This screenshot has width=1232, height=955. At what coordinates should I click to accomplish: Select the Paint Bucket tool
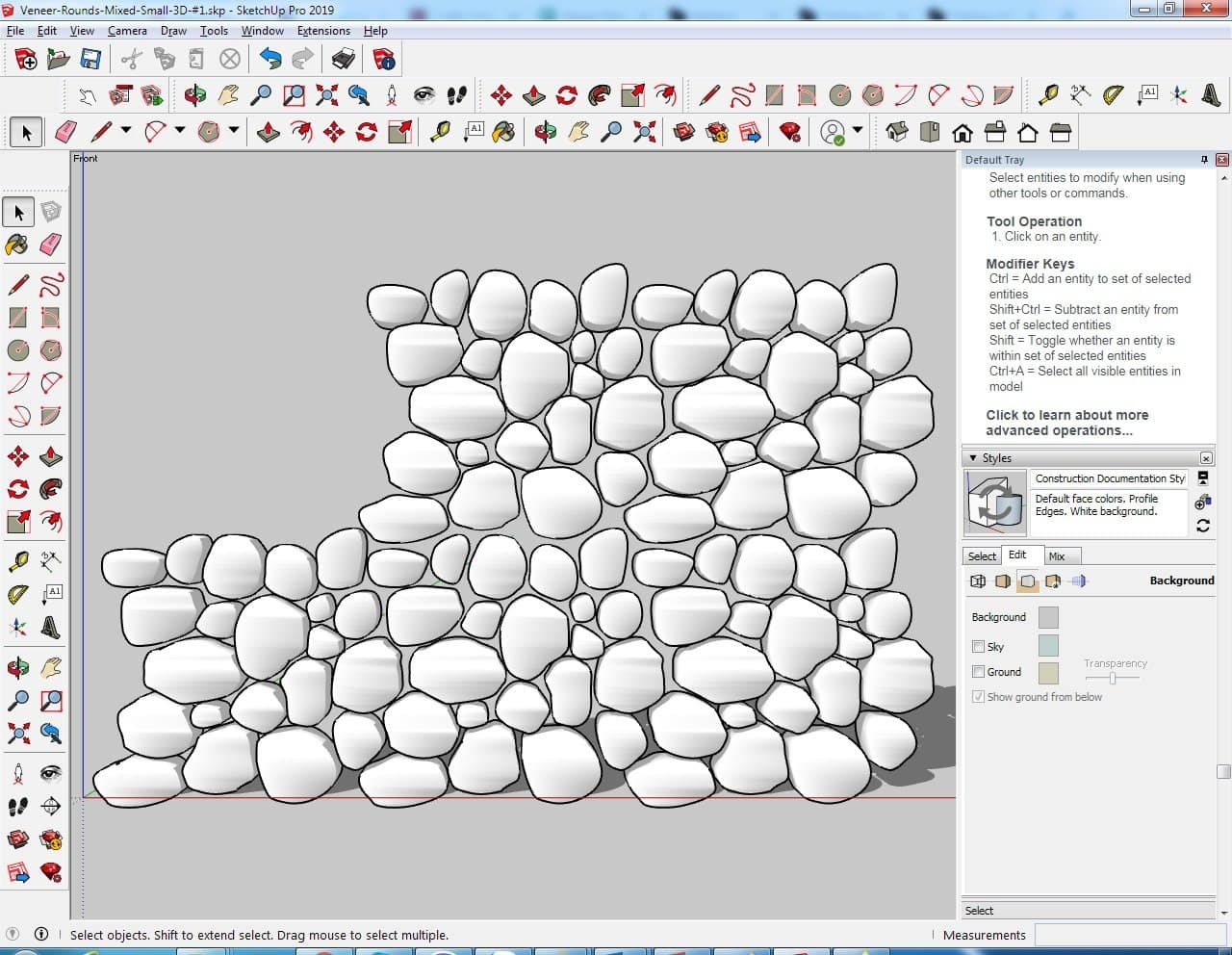[17, 245]
